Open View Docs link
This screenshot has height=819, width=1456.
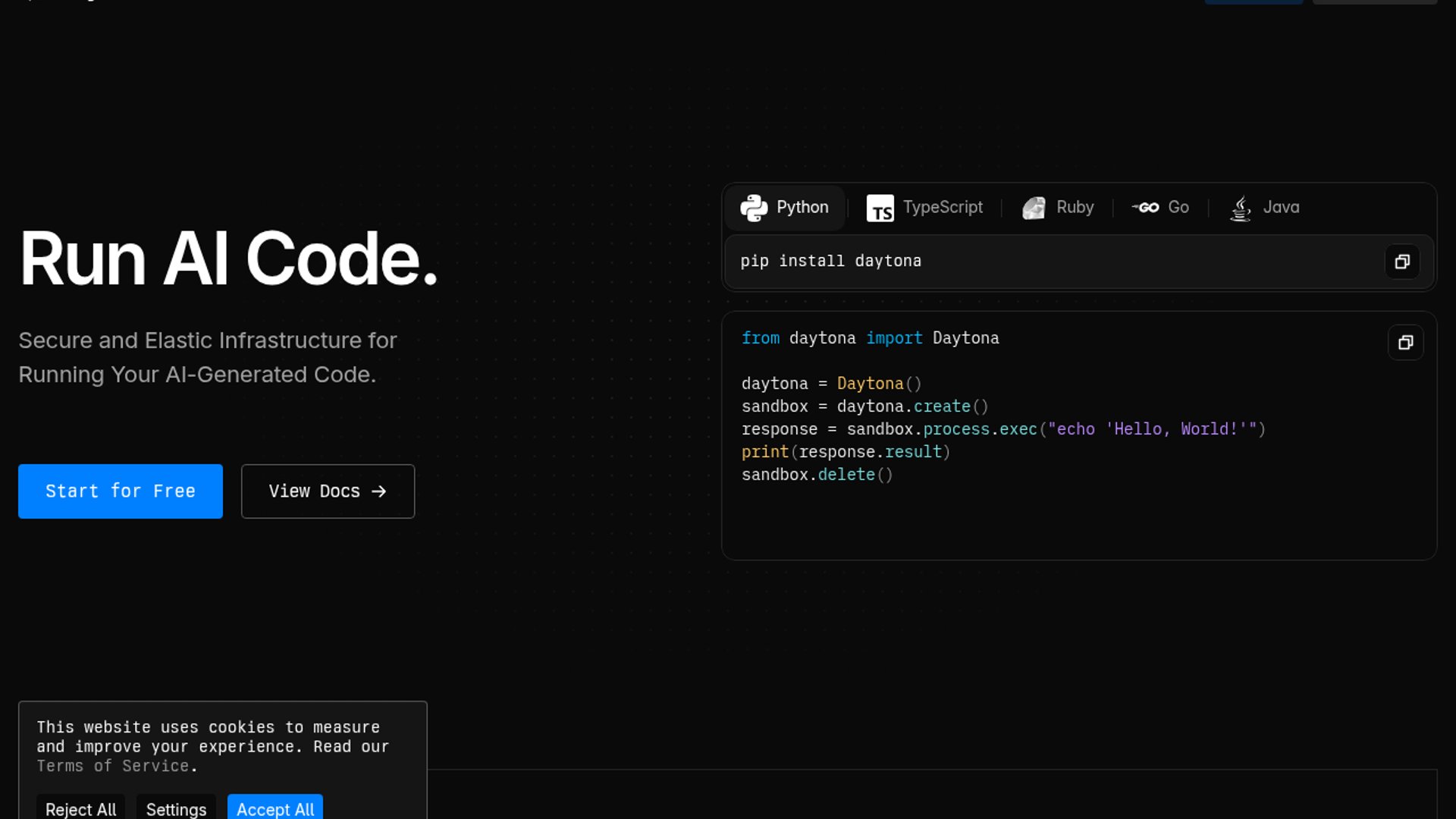(328, 491)
